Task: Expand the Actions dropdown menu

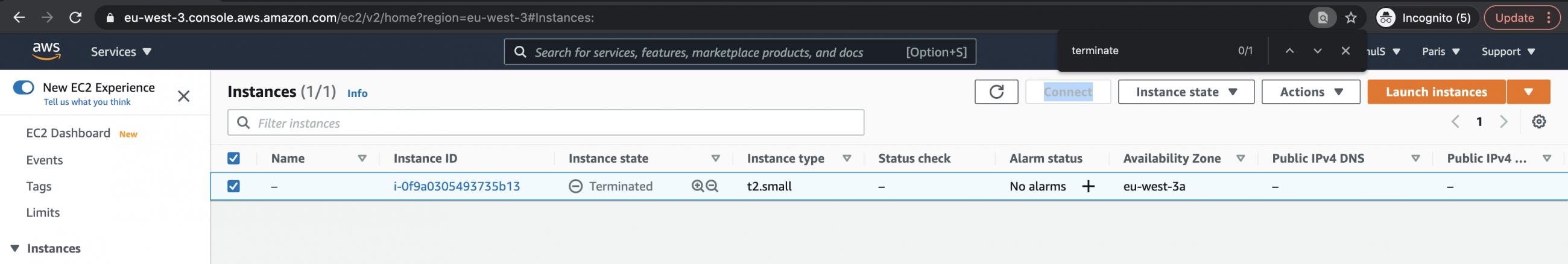Action: (x=1310, y=92)
